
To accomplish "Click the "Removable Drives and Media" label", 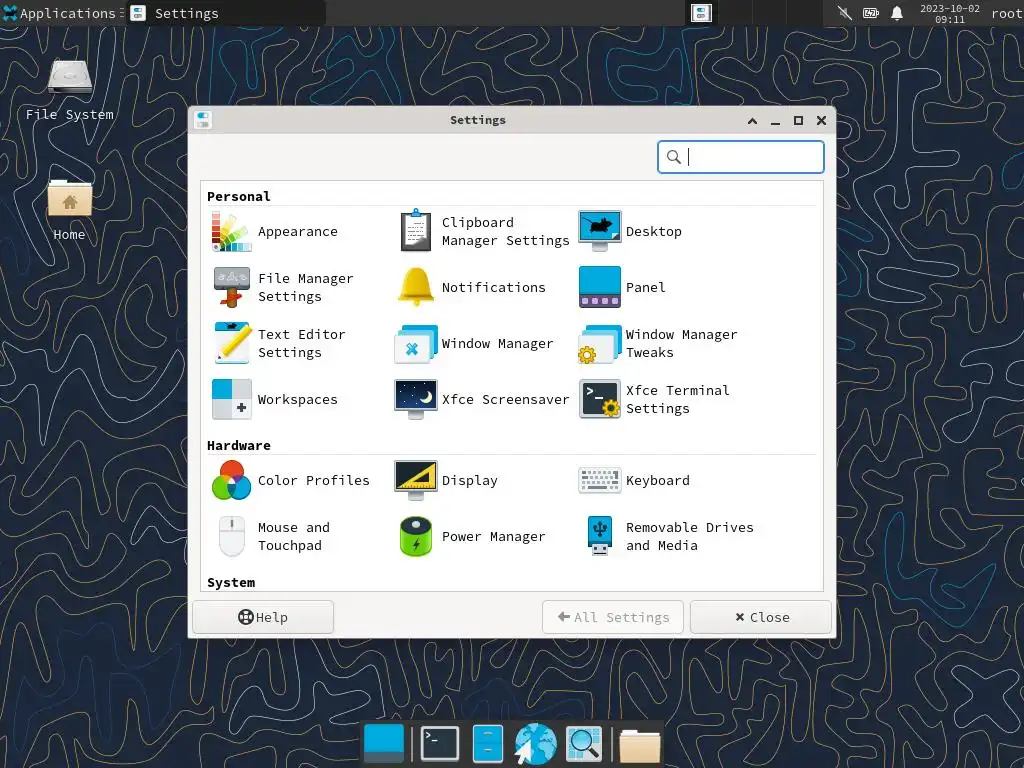I will point(690,536).
